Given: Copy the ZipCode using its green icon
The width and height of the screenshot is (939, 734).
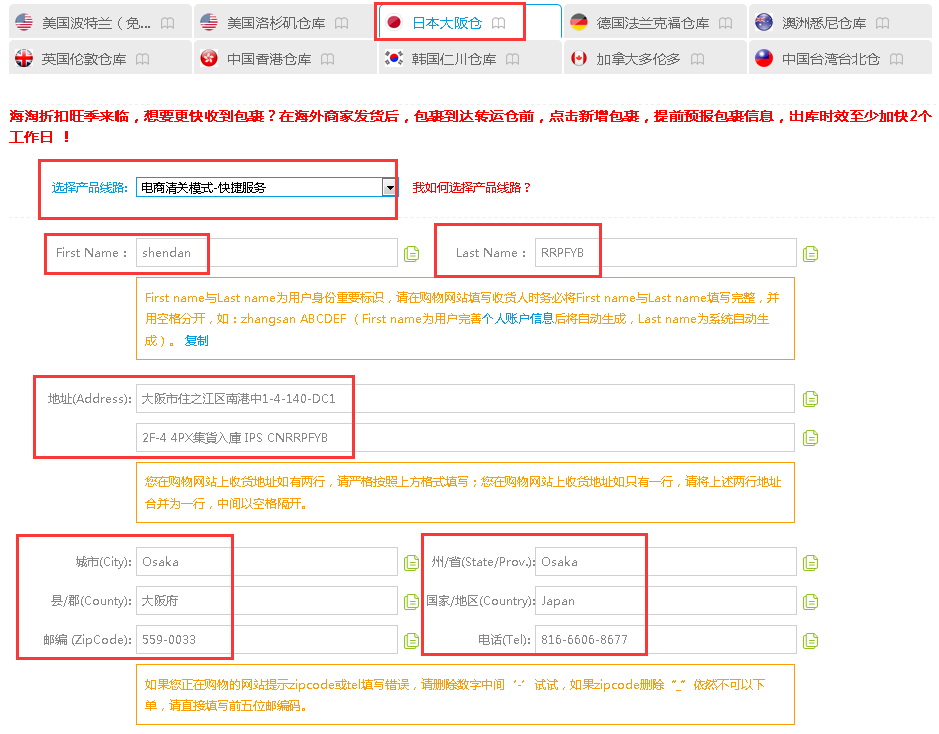Looking at the screenshot, I should [411, 641].
